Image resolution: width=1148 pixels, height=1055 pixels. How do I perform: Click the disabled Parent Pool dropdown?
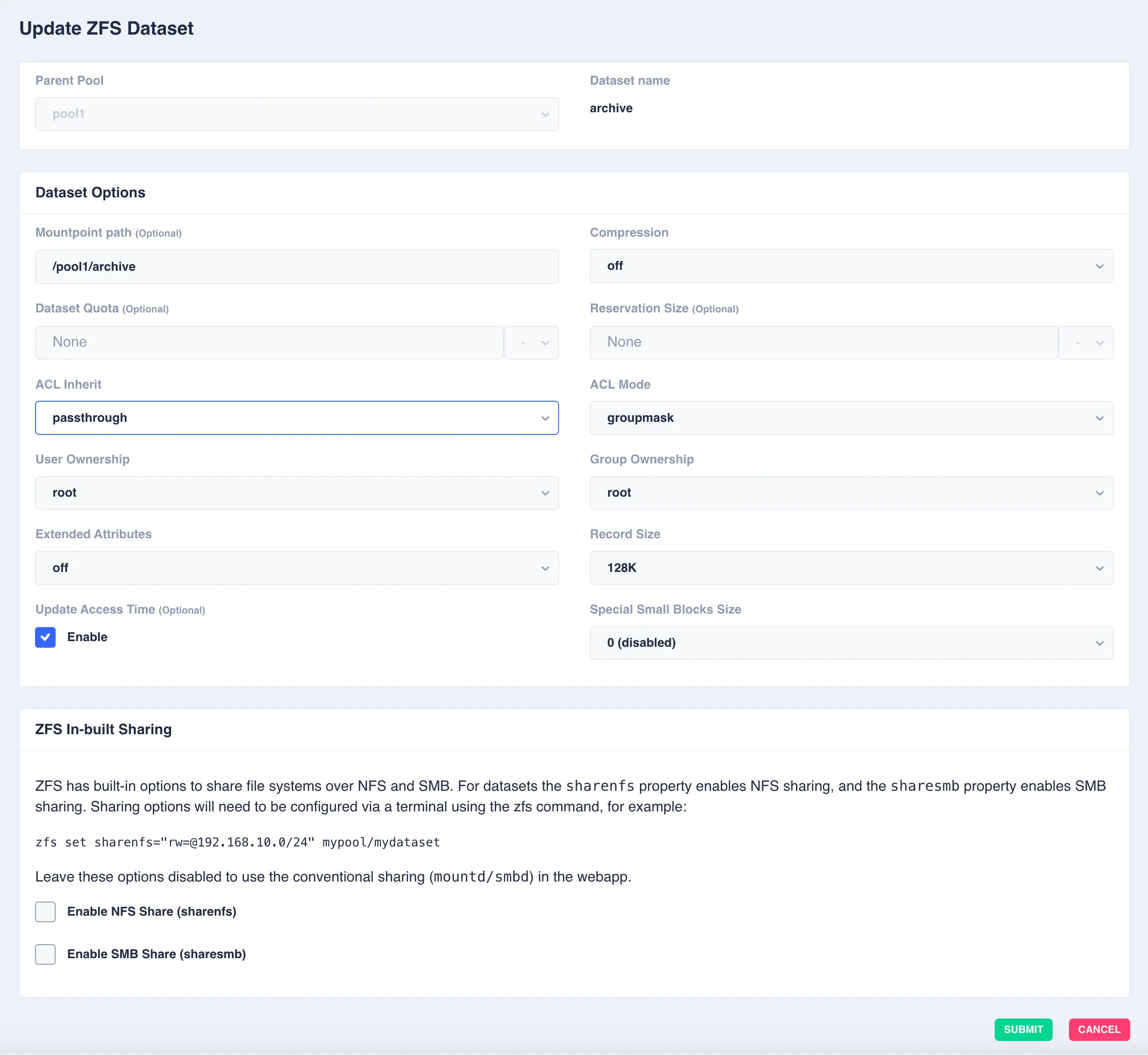pos(297,114)
